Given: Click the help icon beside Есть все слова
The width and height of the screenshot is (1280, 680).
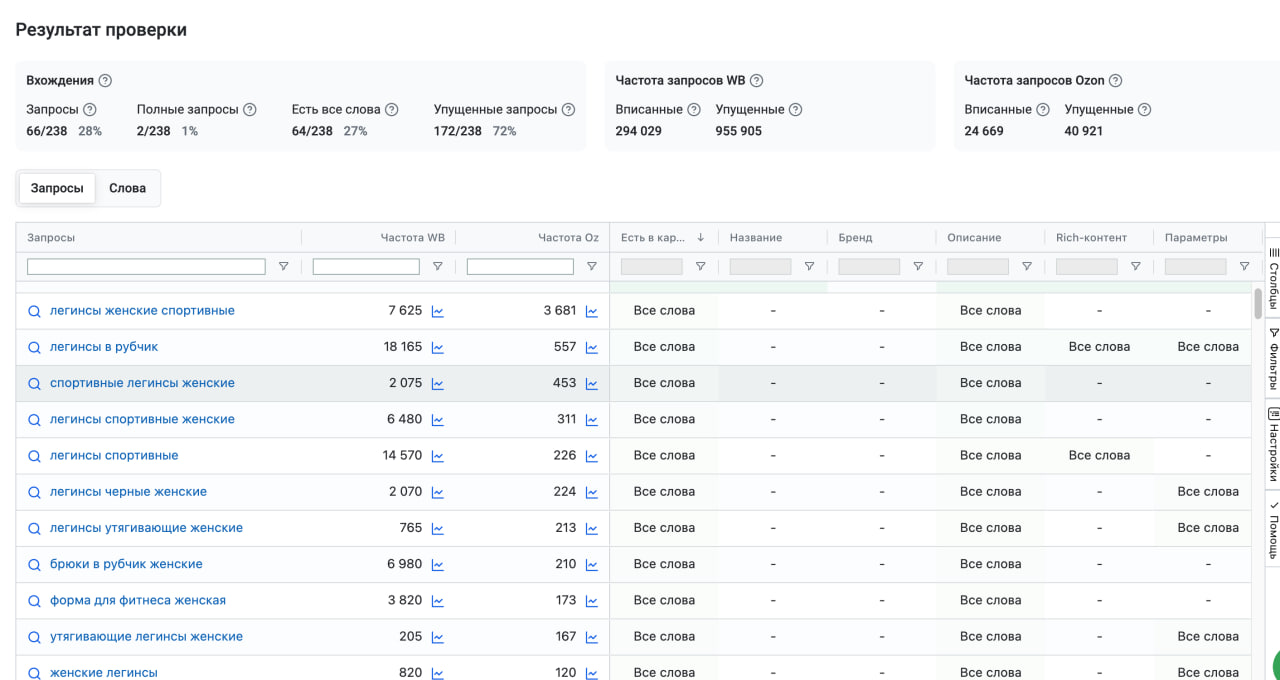Looking at the screenshot, I should pos(392,110).
